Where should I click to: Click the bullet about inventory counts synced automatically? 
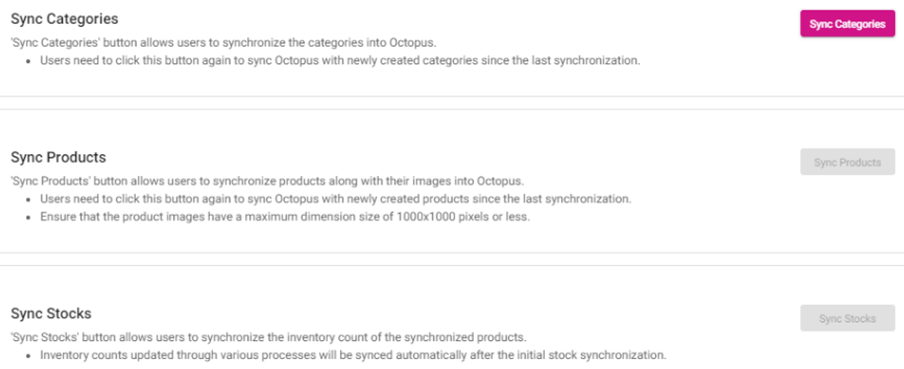[x=353, y=355]
